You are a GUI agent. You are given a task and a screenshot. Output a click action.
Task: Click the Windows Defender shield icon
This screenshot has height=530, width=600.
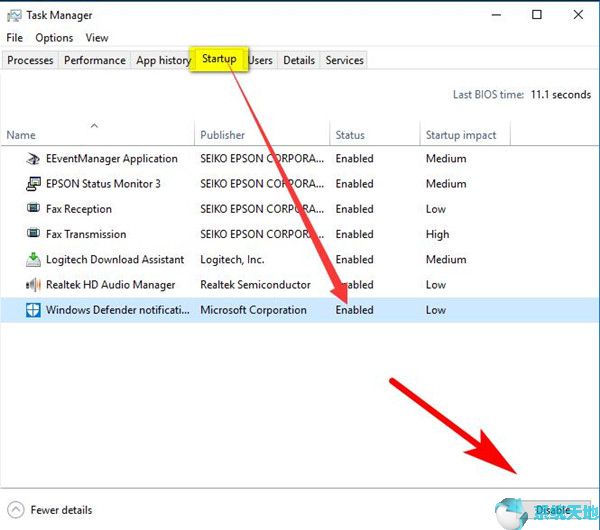tap(33, 310)
